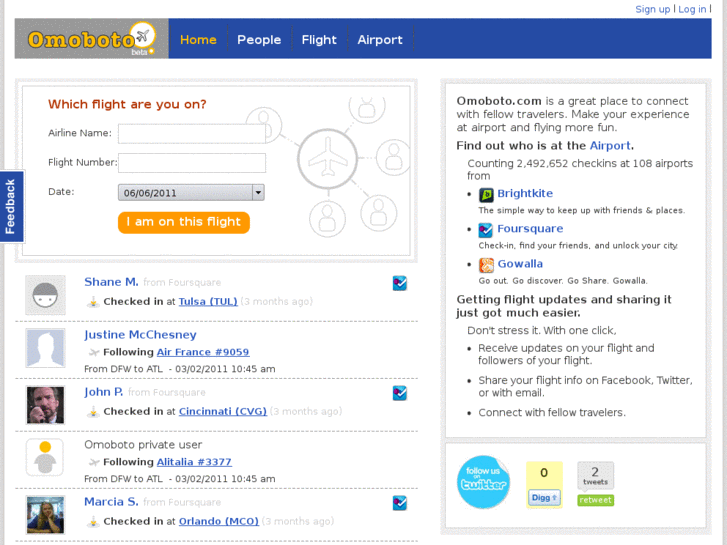The height and width of the screenshot is (545, 727).
Task: Open Justine McChesney profile link
Action: [x=140, y=335]
